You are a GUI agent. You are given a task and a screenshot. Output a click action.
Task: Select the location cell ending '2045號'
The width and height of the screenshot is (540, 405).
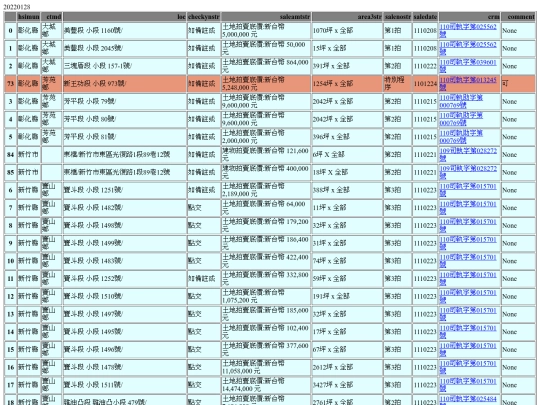pyautogui.click(x=125, y=48)
